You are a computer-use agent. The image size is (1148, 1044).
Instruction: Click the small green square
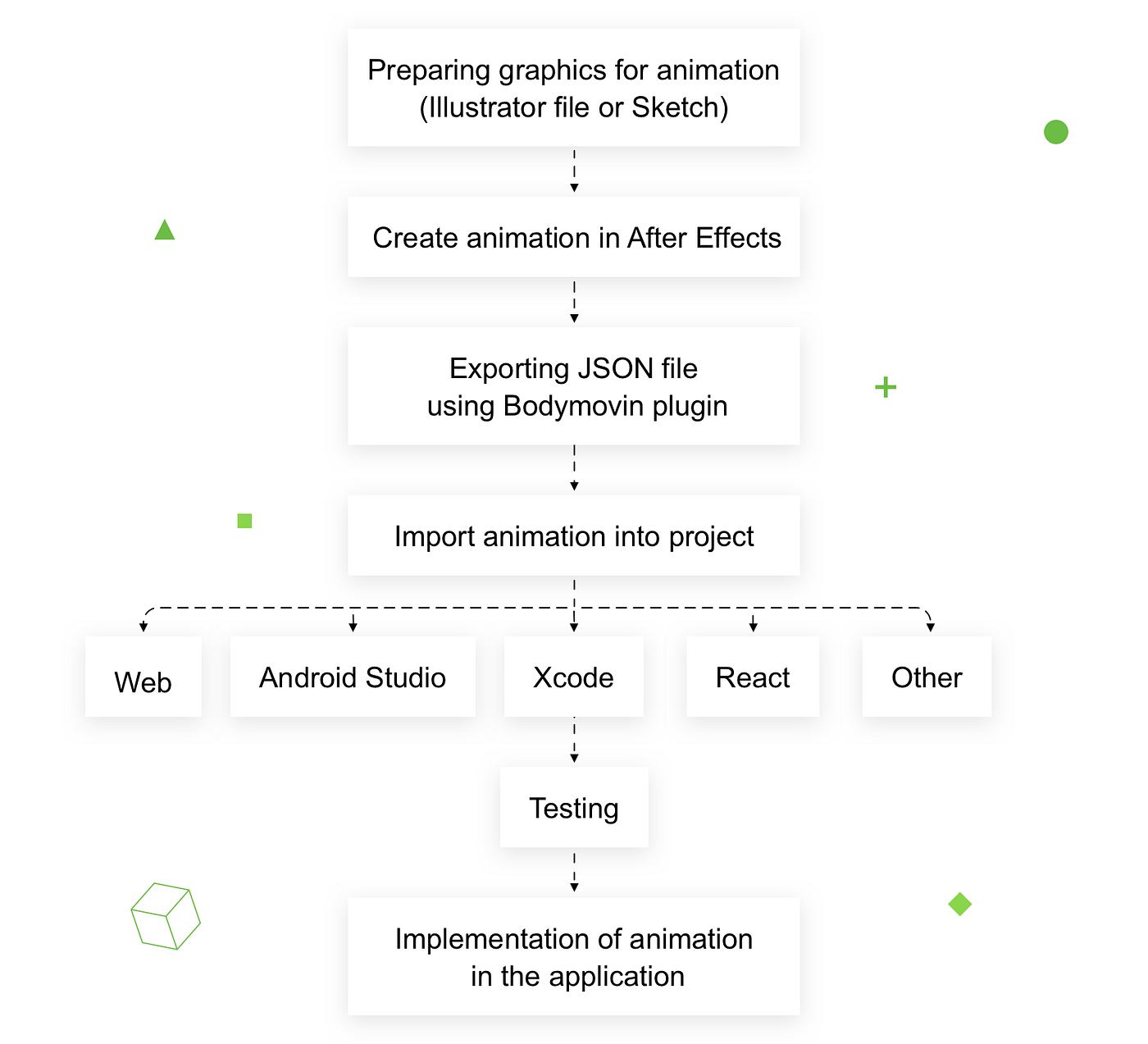pyautogui.click(x=244, y=521)
